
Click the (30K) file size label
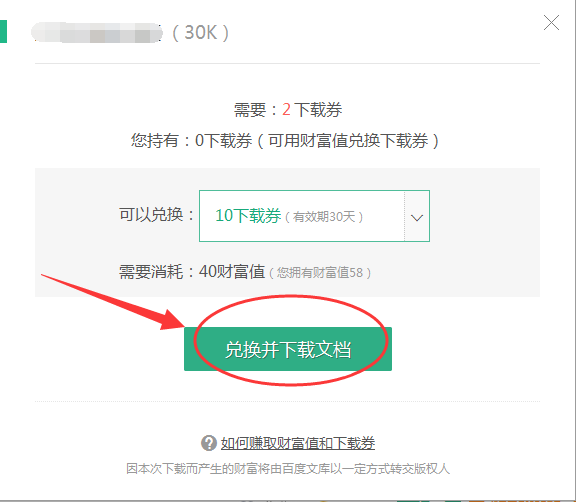[x=200, y=32]
